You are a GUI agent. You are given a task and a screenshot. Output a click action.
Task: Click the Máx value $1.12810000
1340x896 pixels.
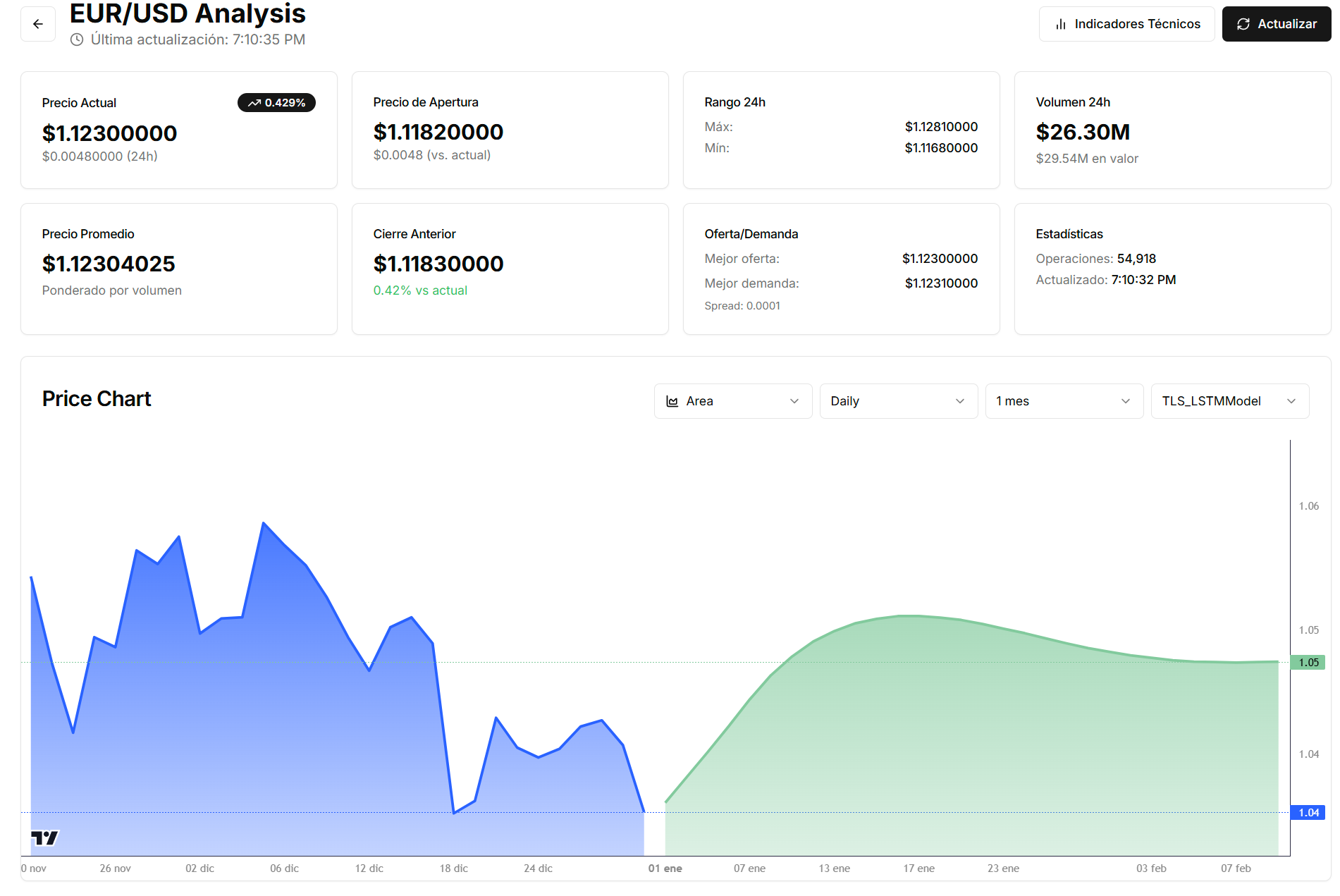tap(942, 127)
